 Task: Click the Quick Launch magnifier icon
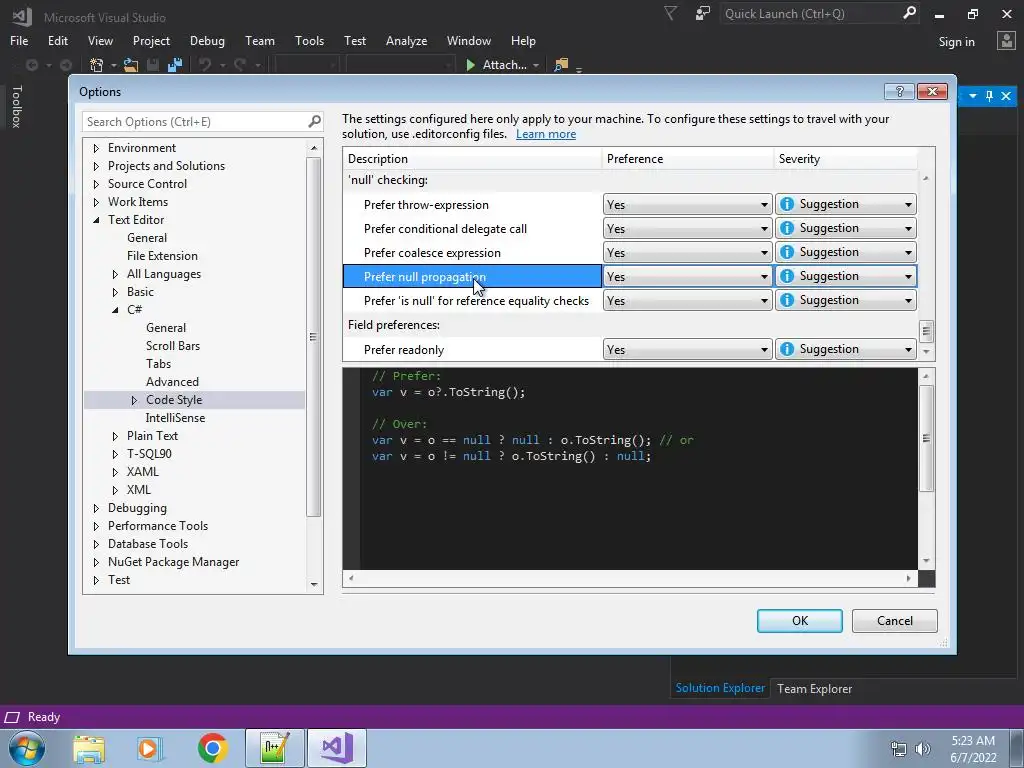pyautogui.click(x=909, y=13)
